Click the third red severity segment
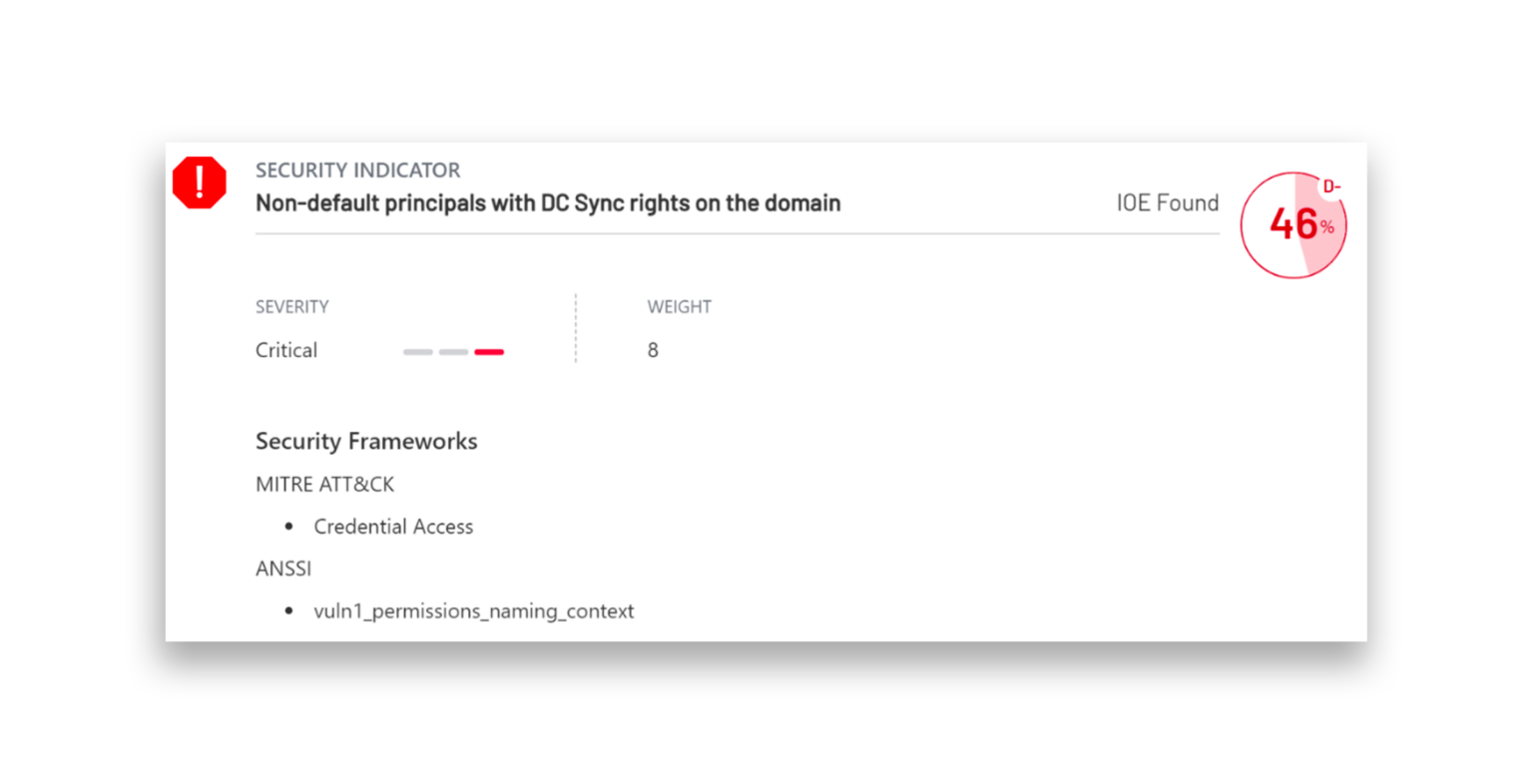This screenshot has width=1533, height=784. [x=489, y=351]
